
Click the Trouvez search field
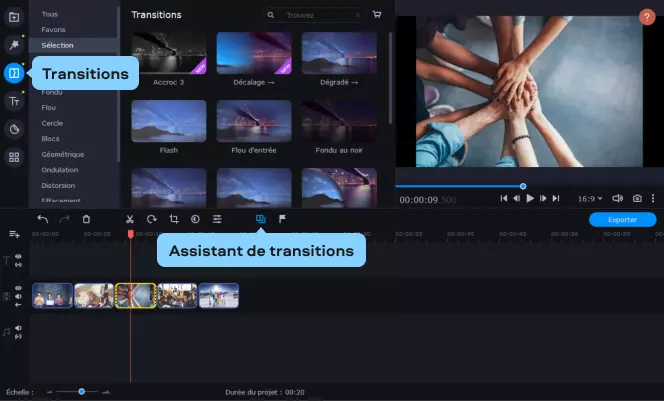[314, 15]
